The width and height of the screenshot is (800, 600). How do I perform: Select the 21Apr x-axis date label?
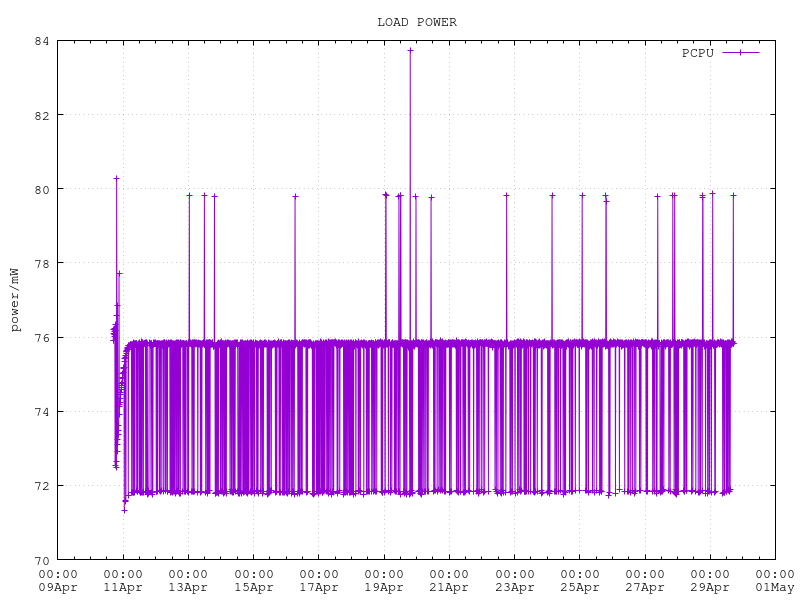point(449,587)
